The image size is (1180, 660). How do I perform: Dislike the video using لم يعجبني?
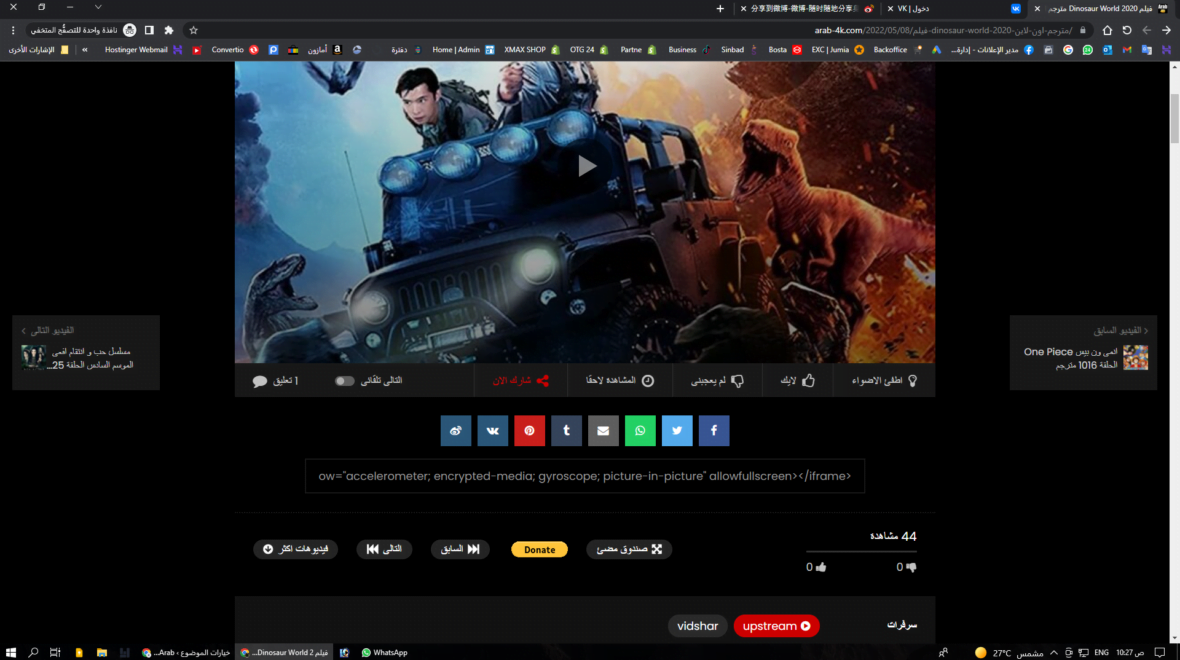717,380
